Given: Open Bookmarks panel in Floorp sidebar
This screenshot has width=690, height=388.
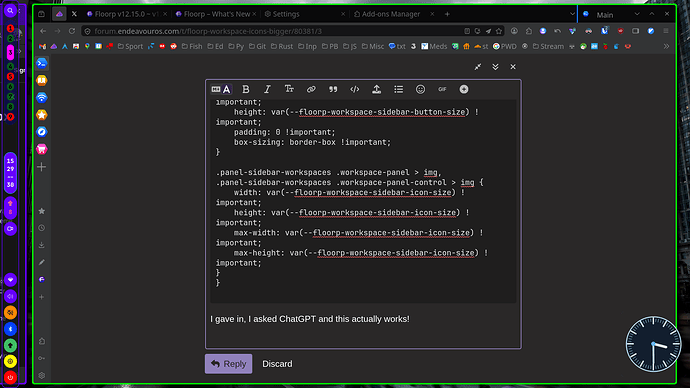Looking at the screenshot, I should point(42,211).
